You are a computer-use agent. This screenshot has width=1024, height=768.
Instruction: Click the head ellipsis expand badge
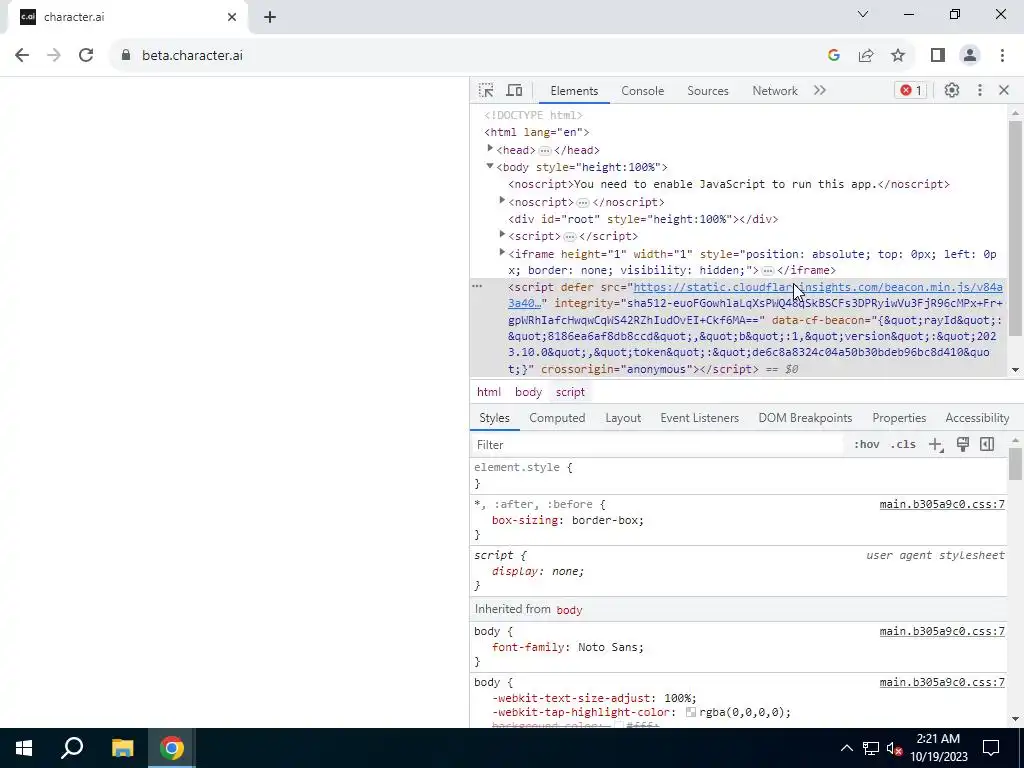click(x=545, y=150)
